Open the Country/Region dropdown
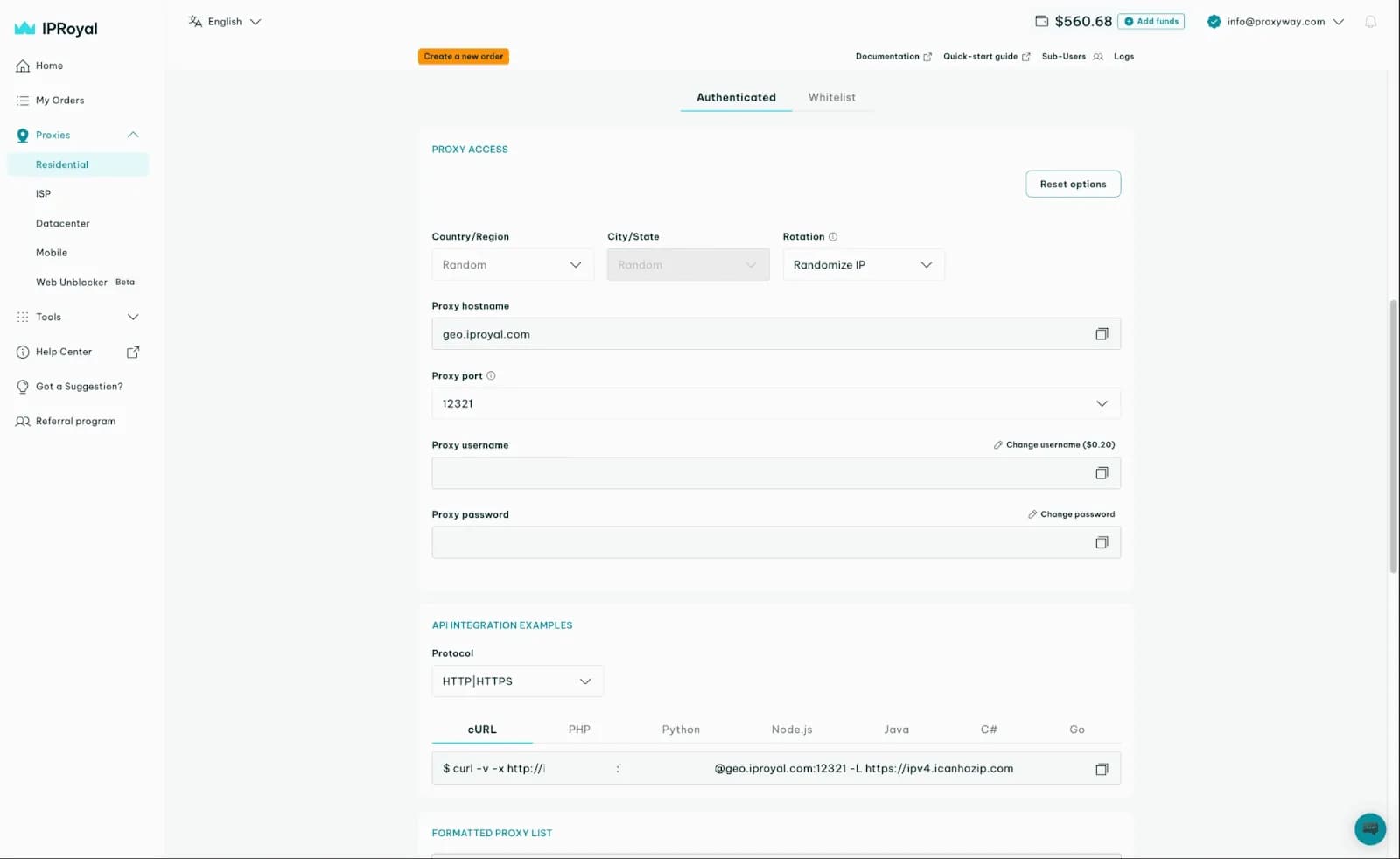 click(x=512, y=264)
